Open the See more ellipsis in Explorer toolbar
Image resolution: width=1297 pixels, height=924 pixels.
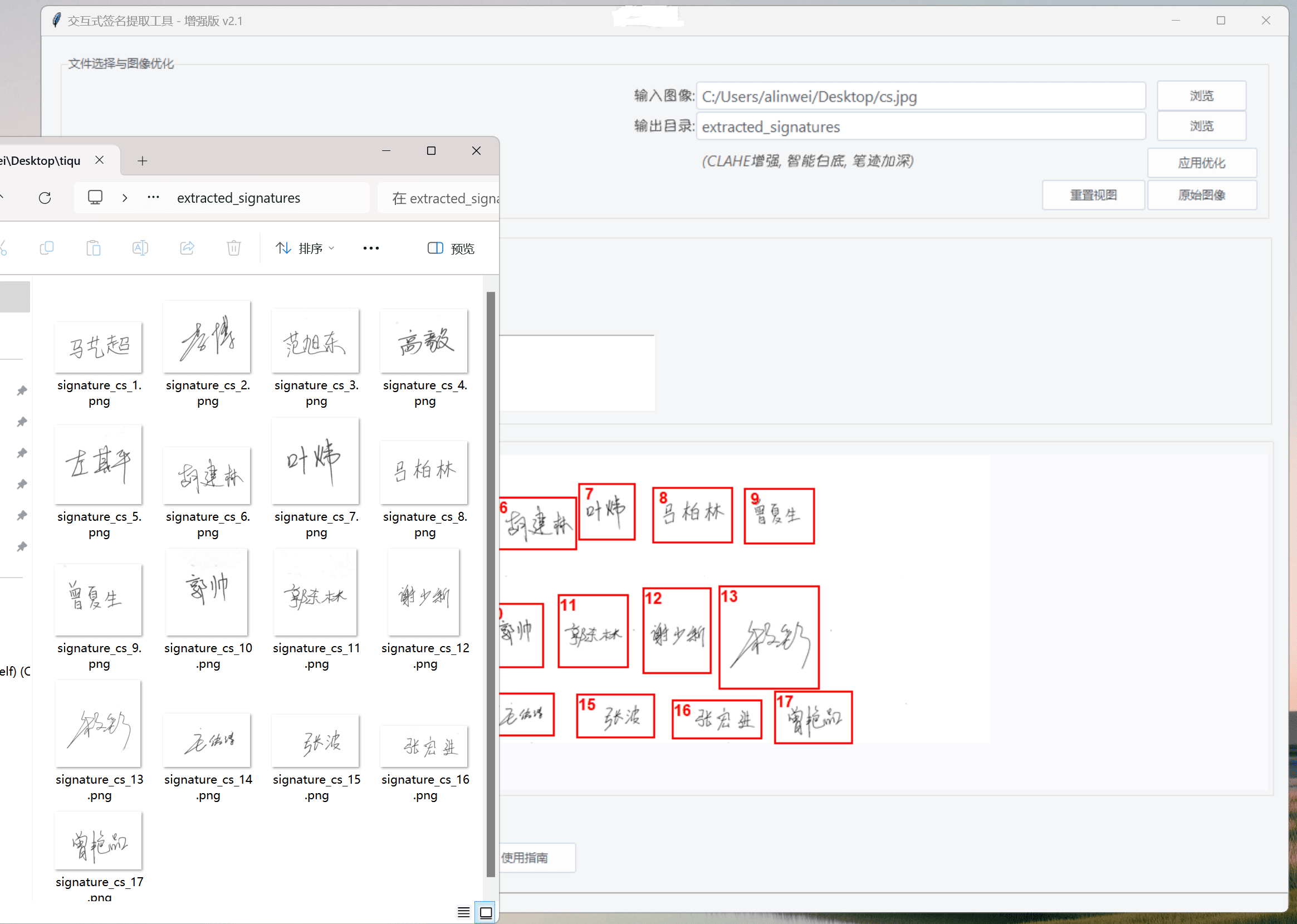click(371, 248)
